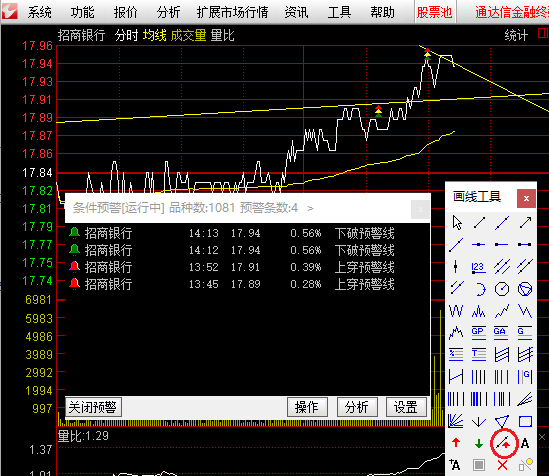This screenshot has height=476, width=549.
Task: Select the vertical line drawing tool
Action: pyautogui.click(x=456, y=267)
